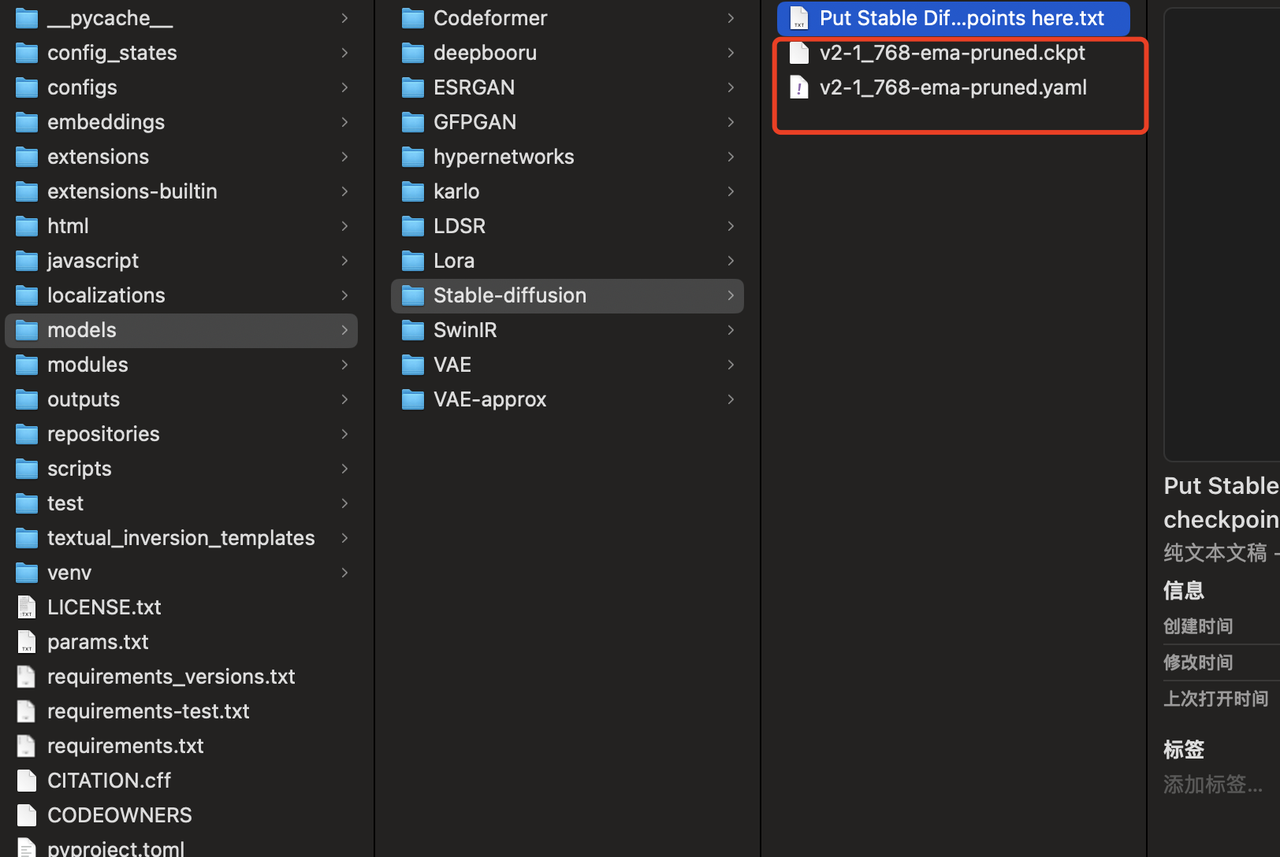1280x857 pixels.
Task: Click the config_states folder icon
Action: pos(27,53)
